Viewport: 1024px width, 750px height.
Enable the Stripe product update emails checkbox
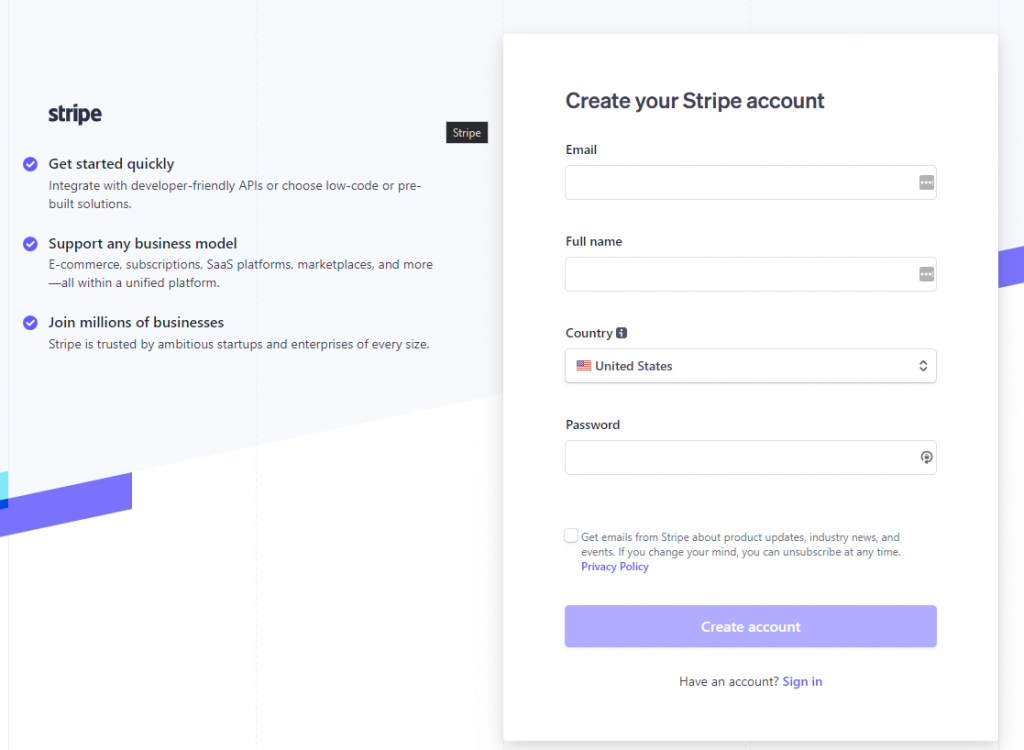pyautogui.click(x=571, y=536)
